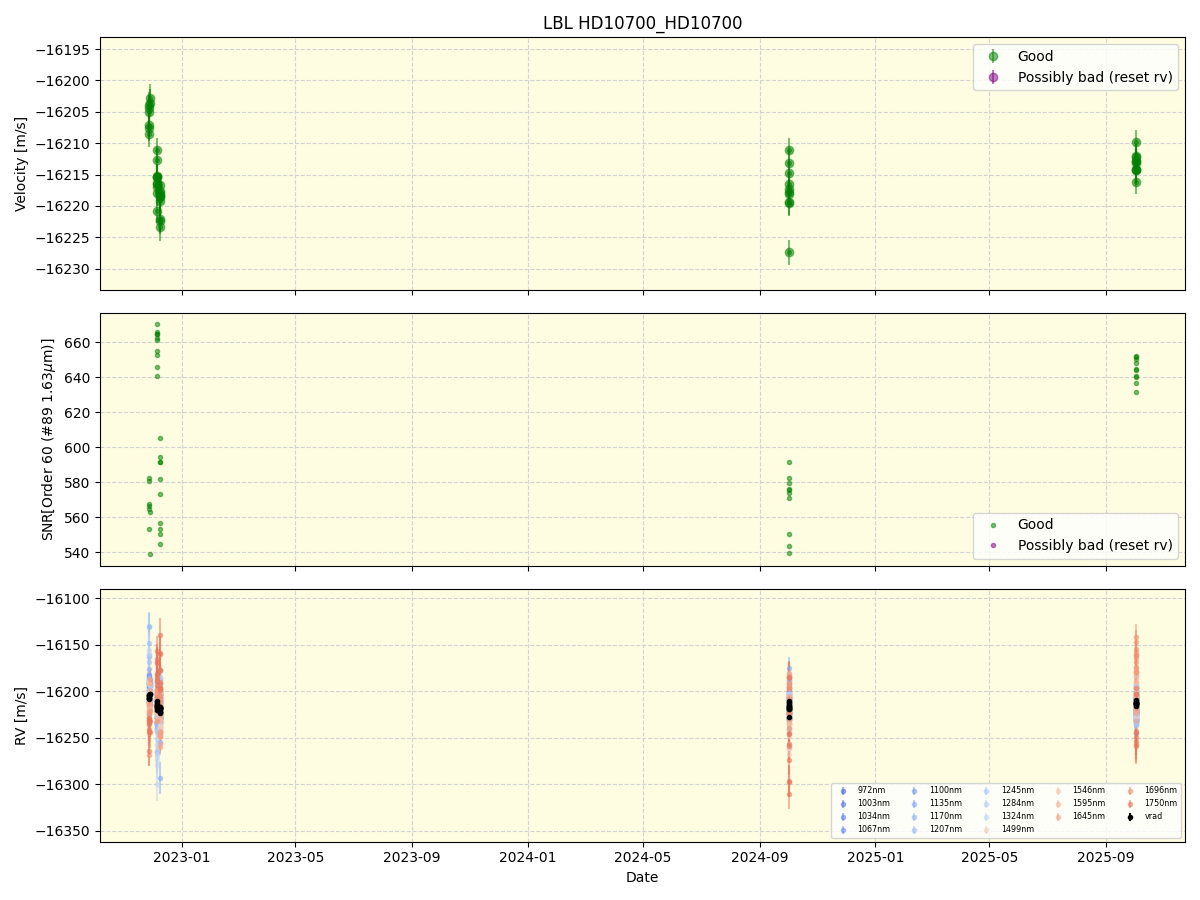This screenshot has width=1200, height=900.
Task: Click the 1499nm legend label
Action: [x=1018, y=829]
